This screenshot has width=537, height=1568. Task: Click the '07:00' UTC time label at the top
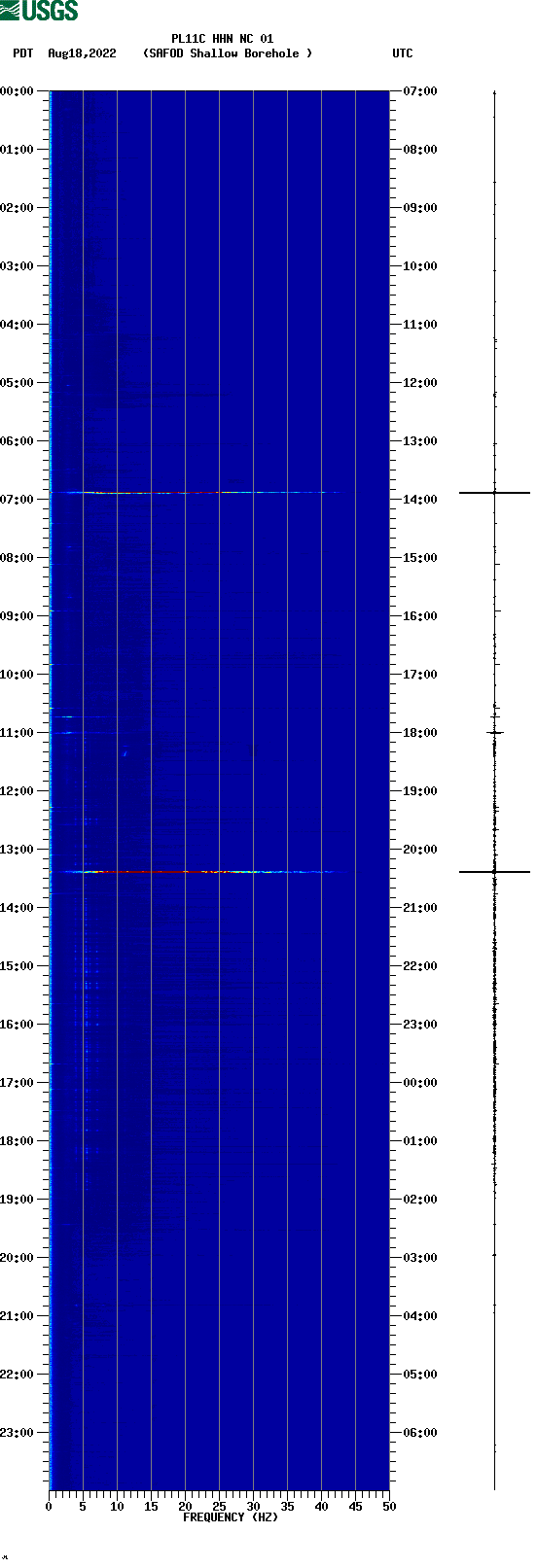(420, 91)
